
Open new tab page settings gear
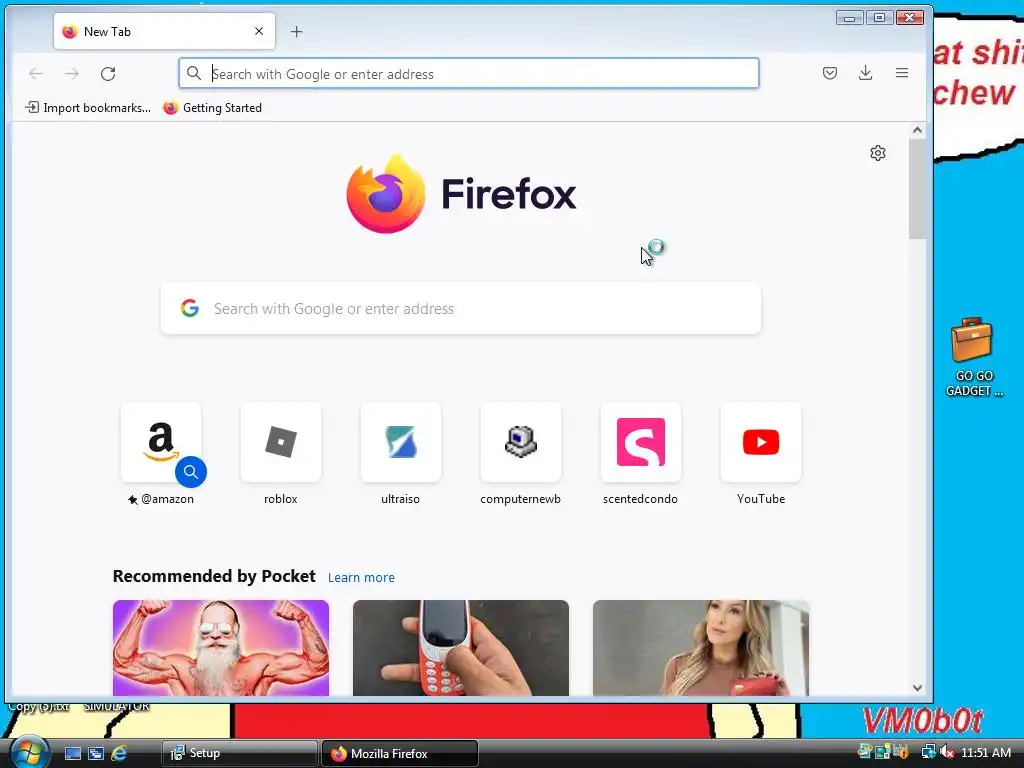click(878, 153)
